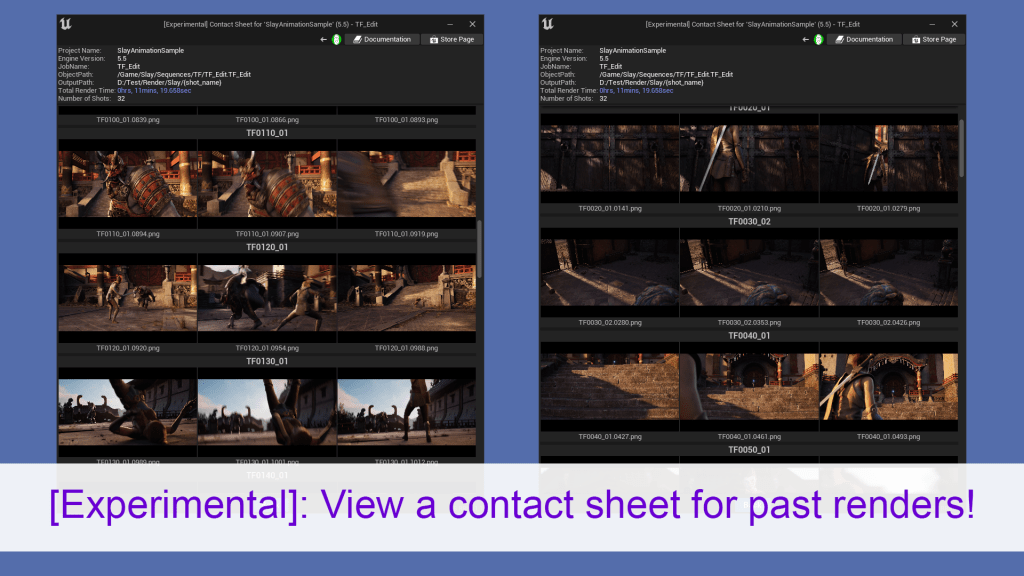
Task: Click the TF0120_01 shot header
Action: point(267,247)
